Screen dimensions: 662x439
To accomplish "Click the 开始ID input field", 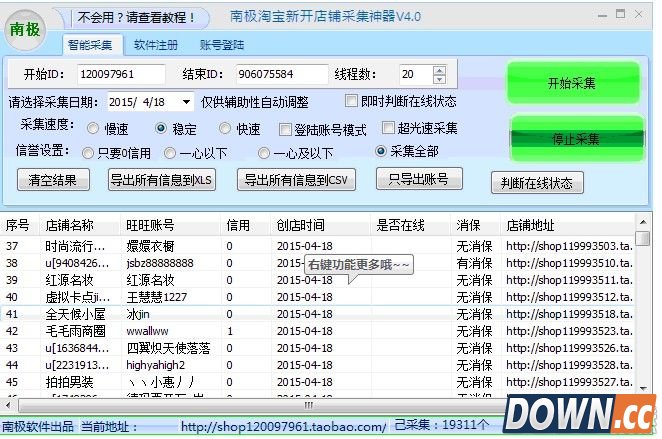I will [121, 74].
